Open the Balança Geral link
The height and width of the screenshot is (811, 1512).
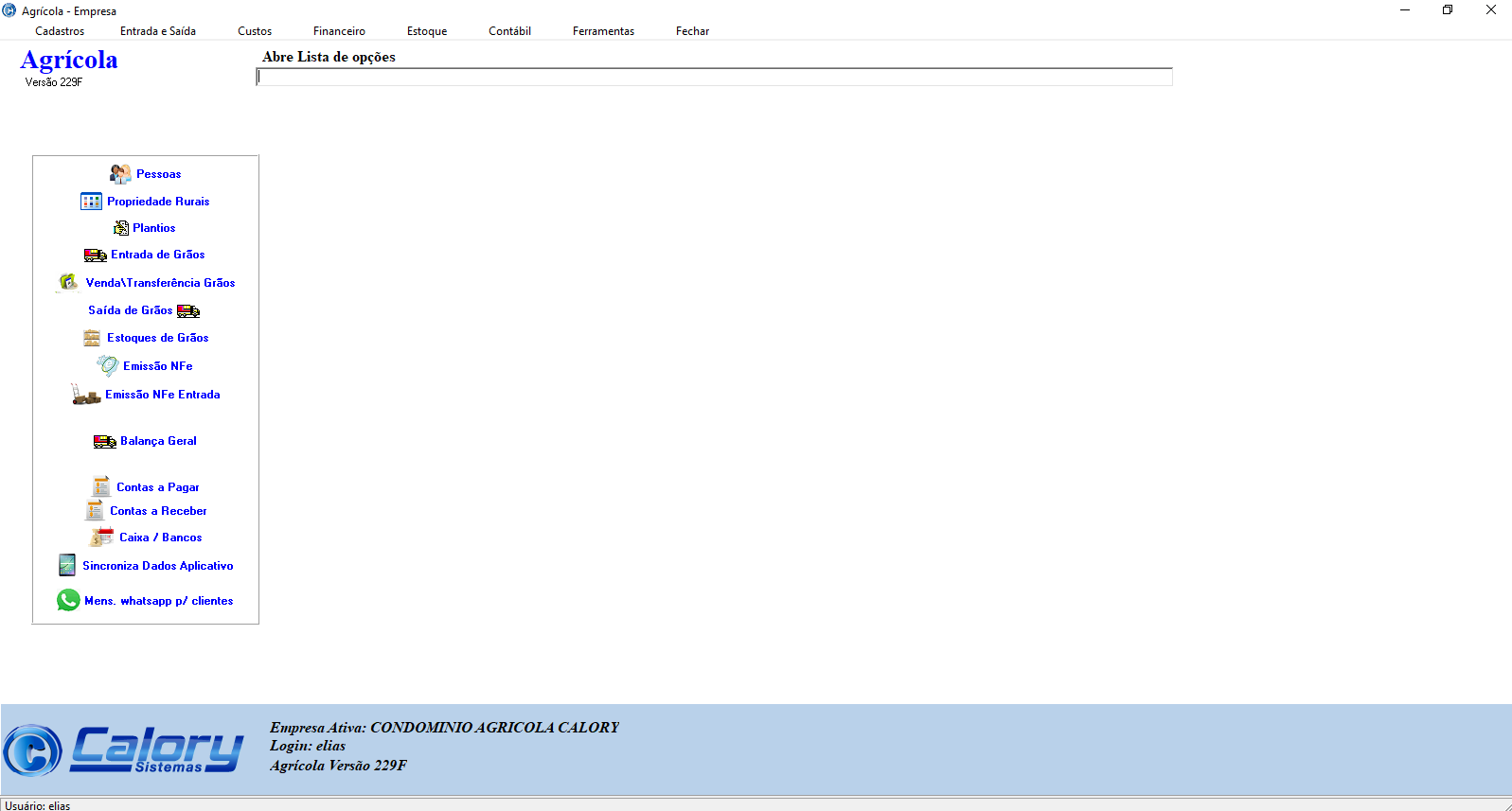click(158, 441)
